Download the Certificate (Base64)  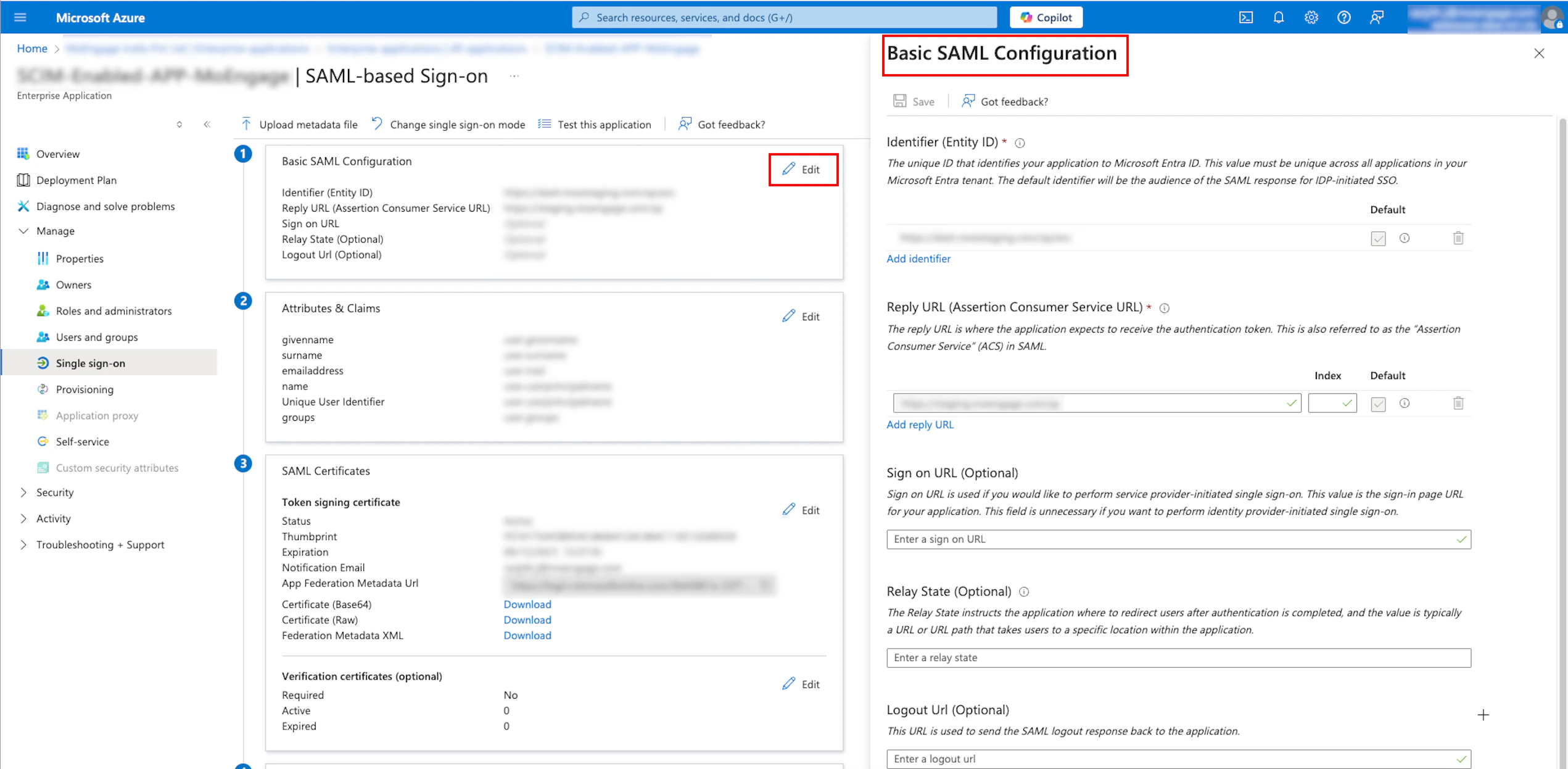tap(527, 604)
